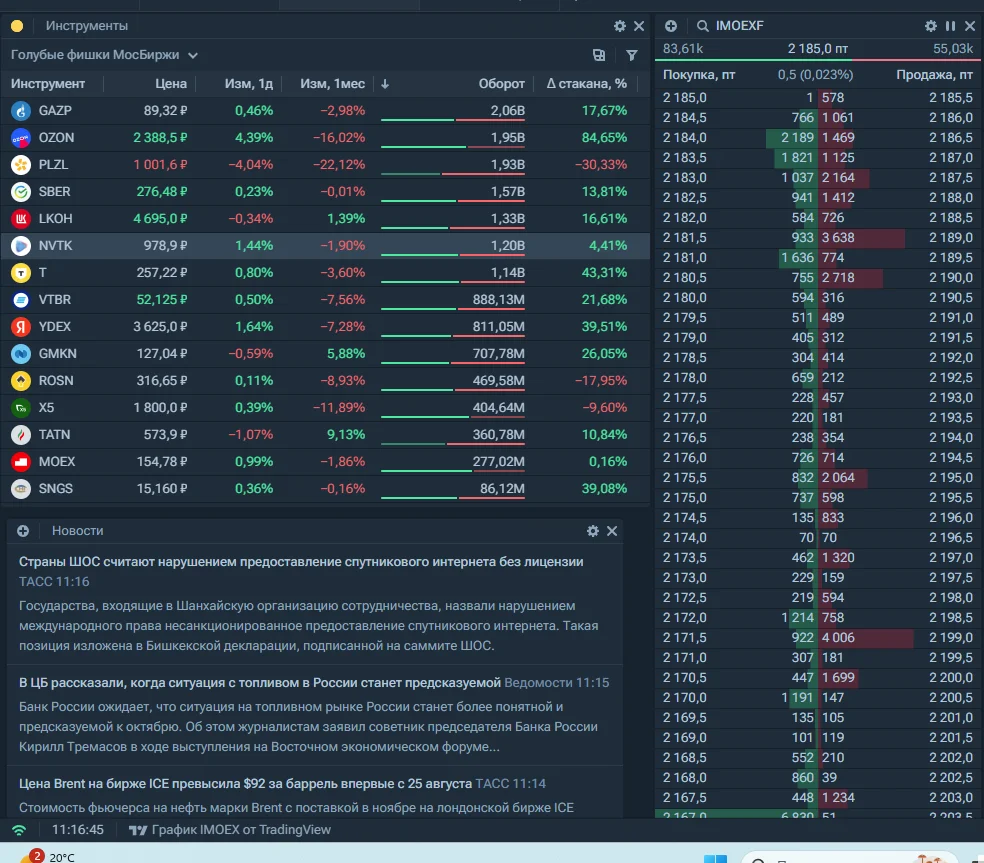Sort by 'Оборот' column header
The height and width of the screenshot is (863, 984).
(501, 83)
